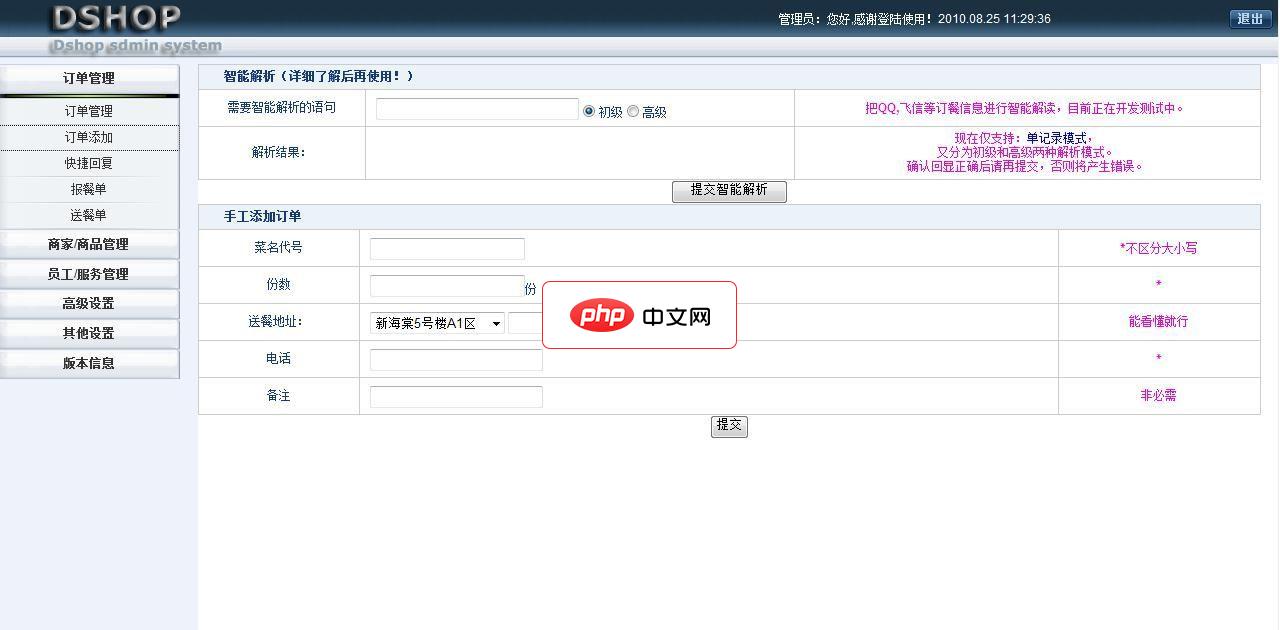Image resolution: width=1280 pixels, height=630 pixels.
Task: Click the 需要智能解析的语句 text field
Action: [477, 109]
